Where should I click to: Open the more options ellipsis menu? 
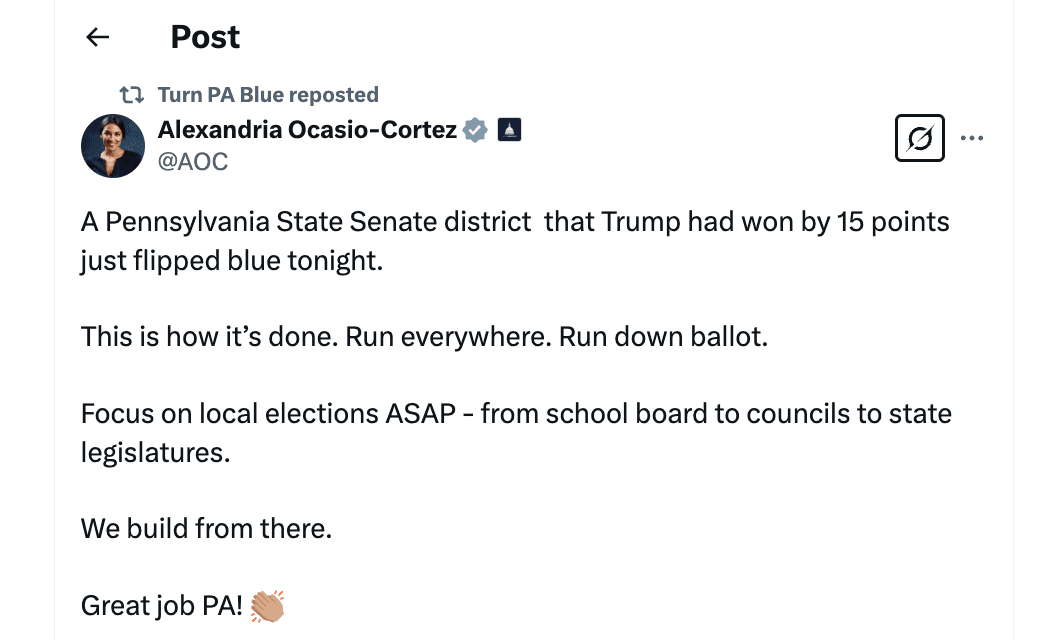pos(972,138)
